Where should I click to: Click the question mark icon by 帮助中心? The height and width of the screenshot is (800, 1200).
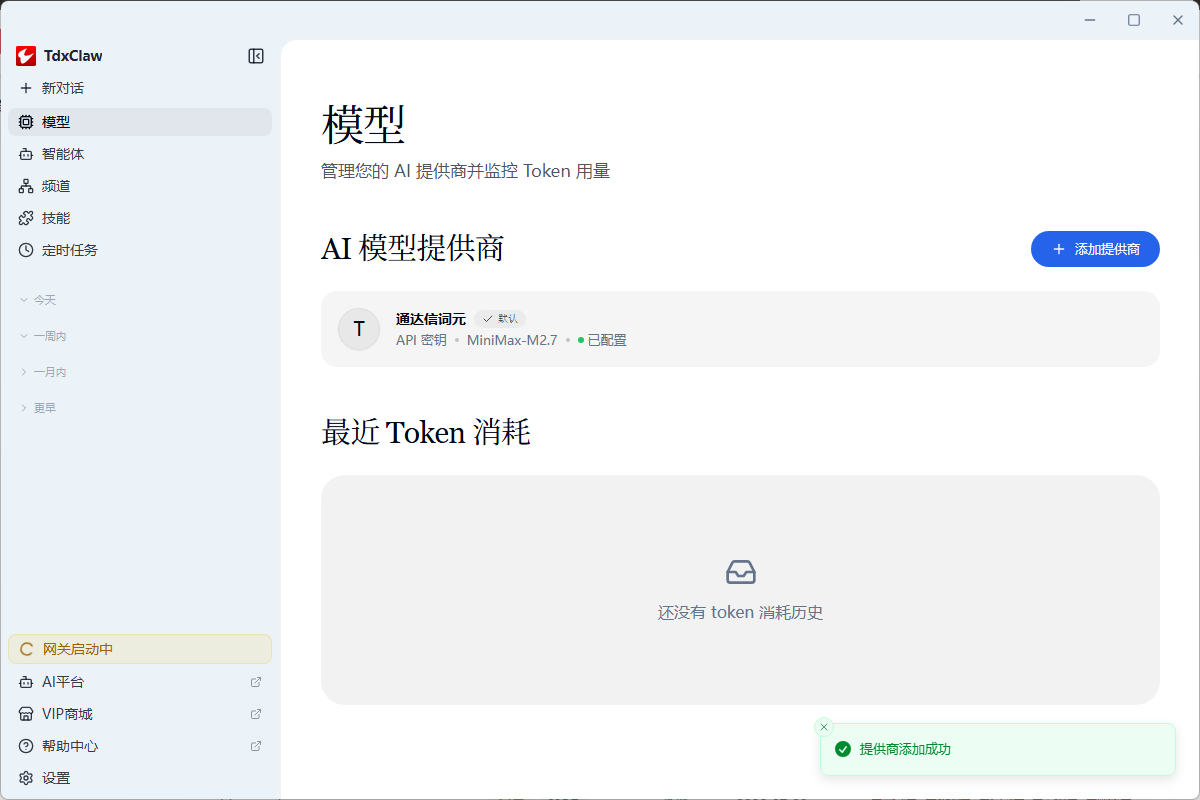pos(26,746)
